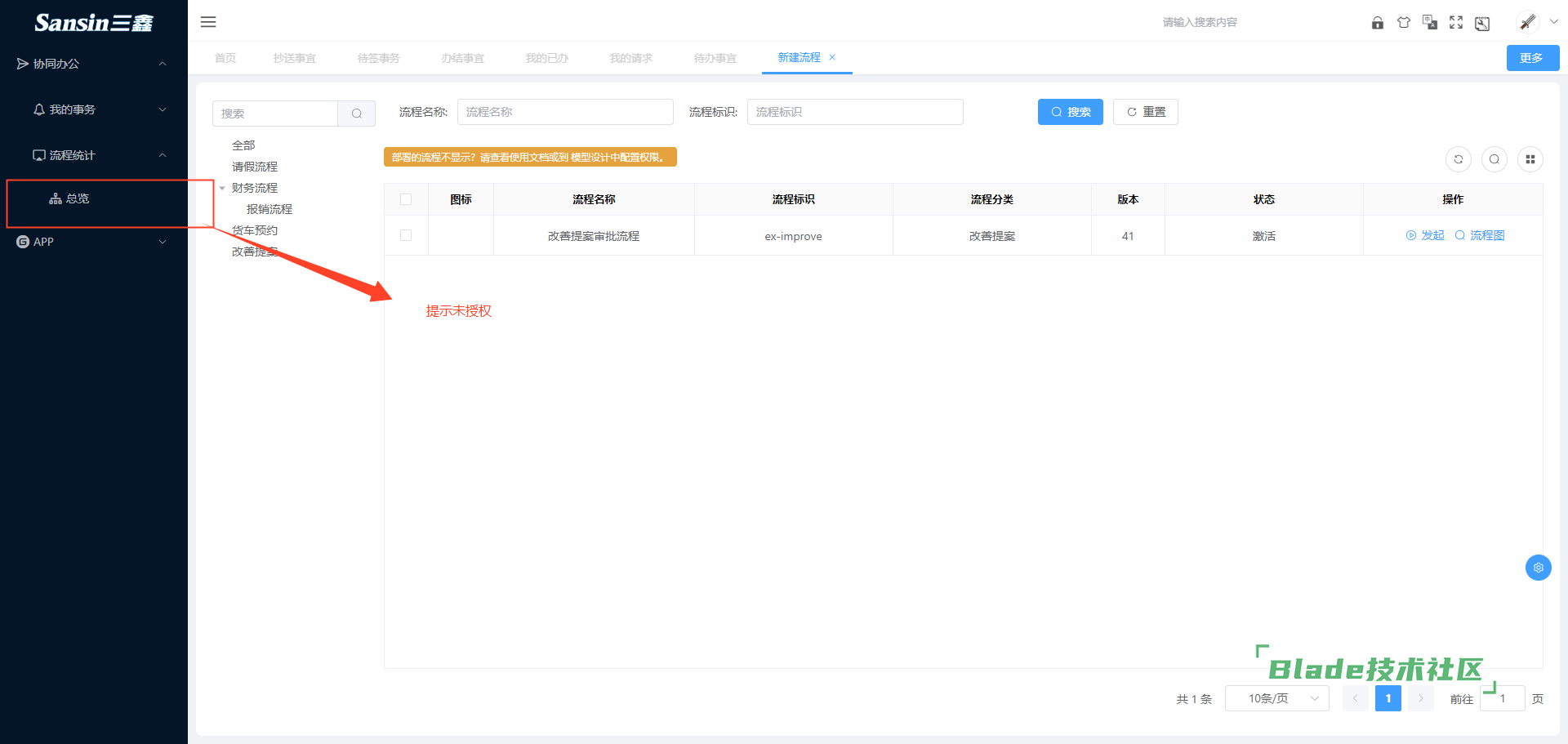The width and height of the screenshot is (1568, 744).
Task: Click page number 1 button
Action: 1388,698
